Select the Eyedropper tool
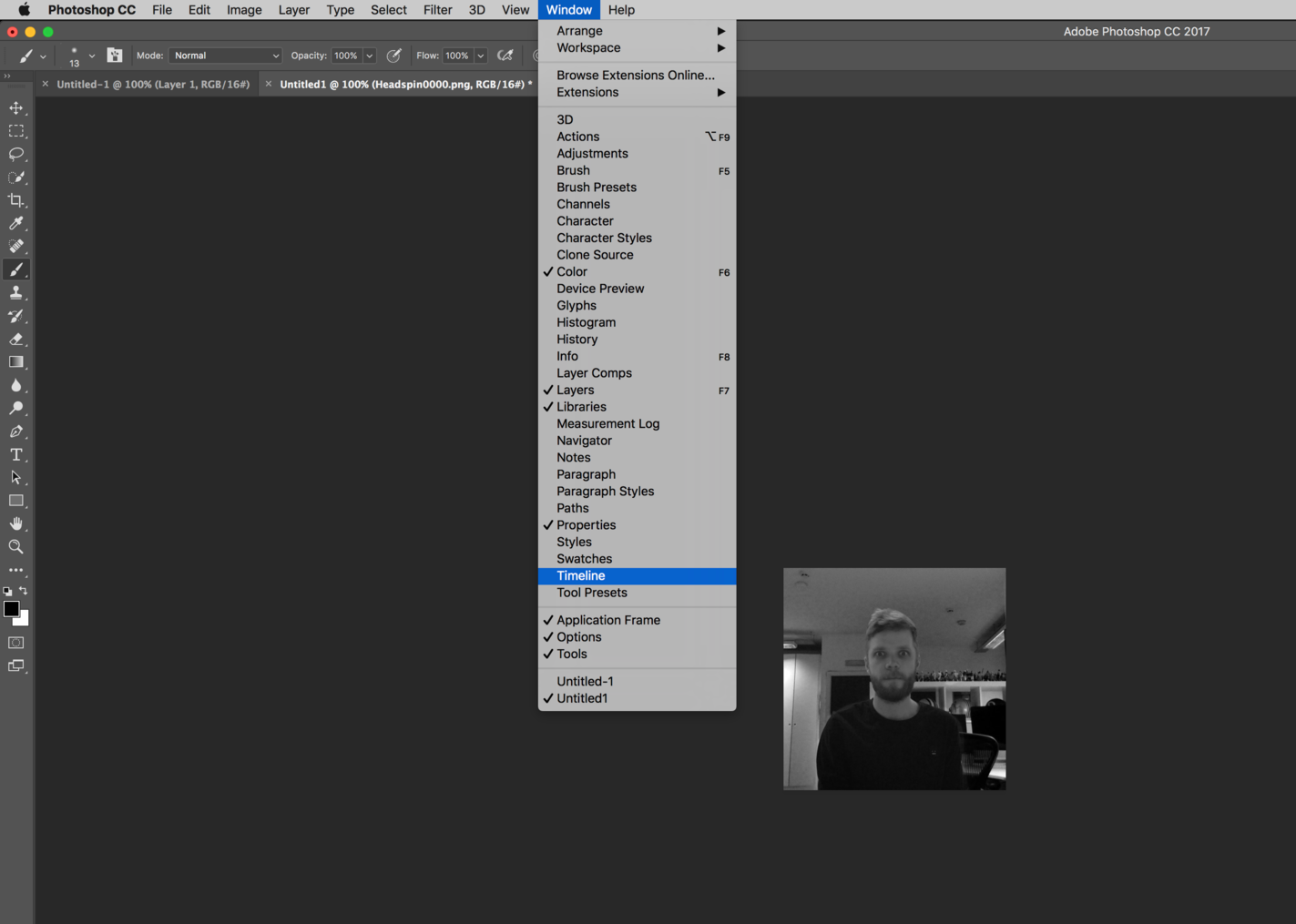The width and height of the screenshot is (1296, 924). 16,223
